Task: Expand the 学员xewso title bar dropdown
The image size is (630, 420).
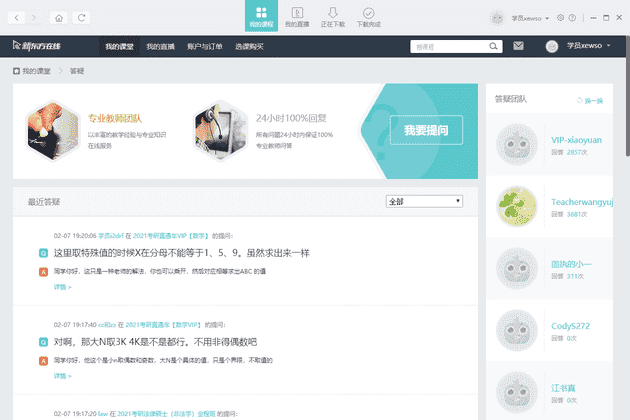Action: [x=530, y=18]
